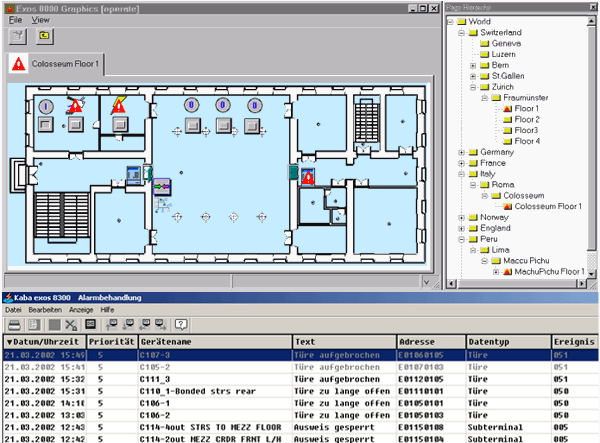Click the square button below round I indicator

[46, 125]
